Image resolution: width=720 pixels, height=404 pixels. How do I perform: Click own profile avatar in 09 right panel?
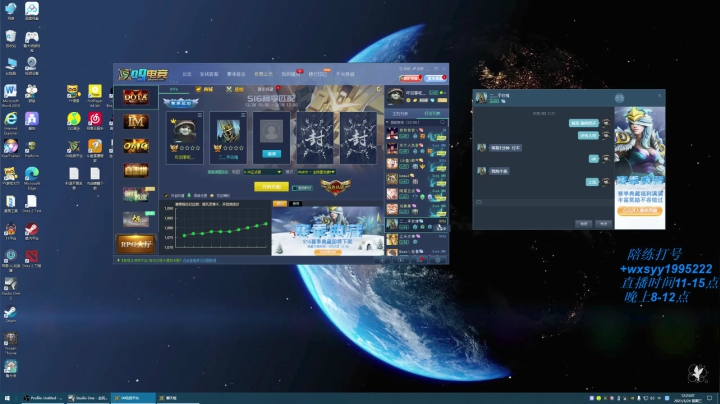point(395,96)
